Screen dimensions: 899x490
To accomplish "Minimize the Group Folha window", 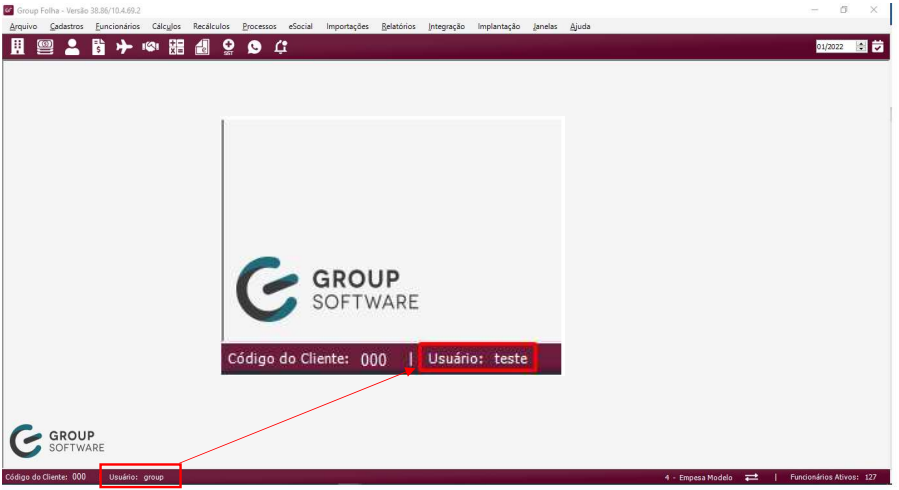I will tap(815, 10).
